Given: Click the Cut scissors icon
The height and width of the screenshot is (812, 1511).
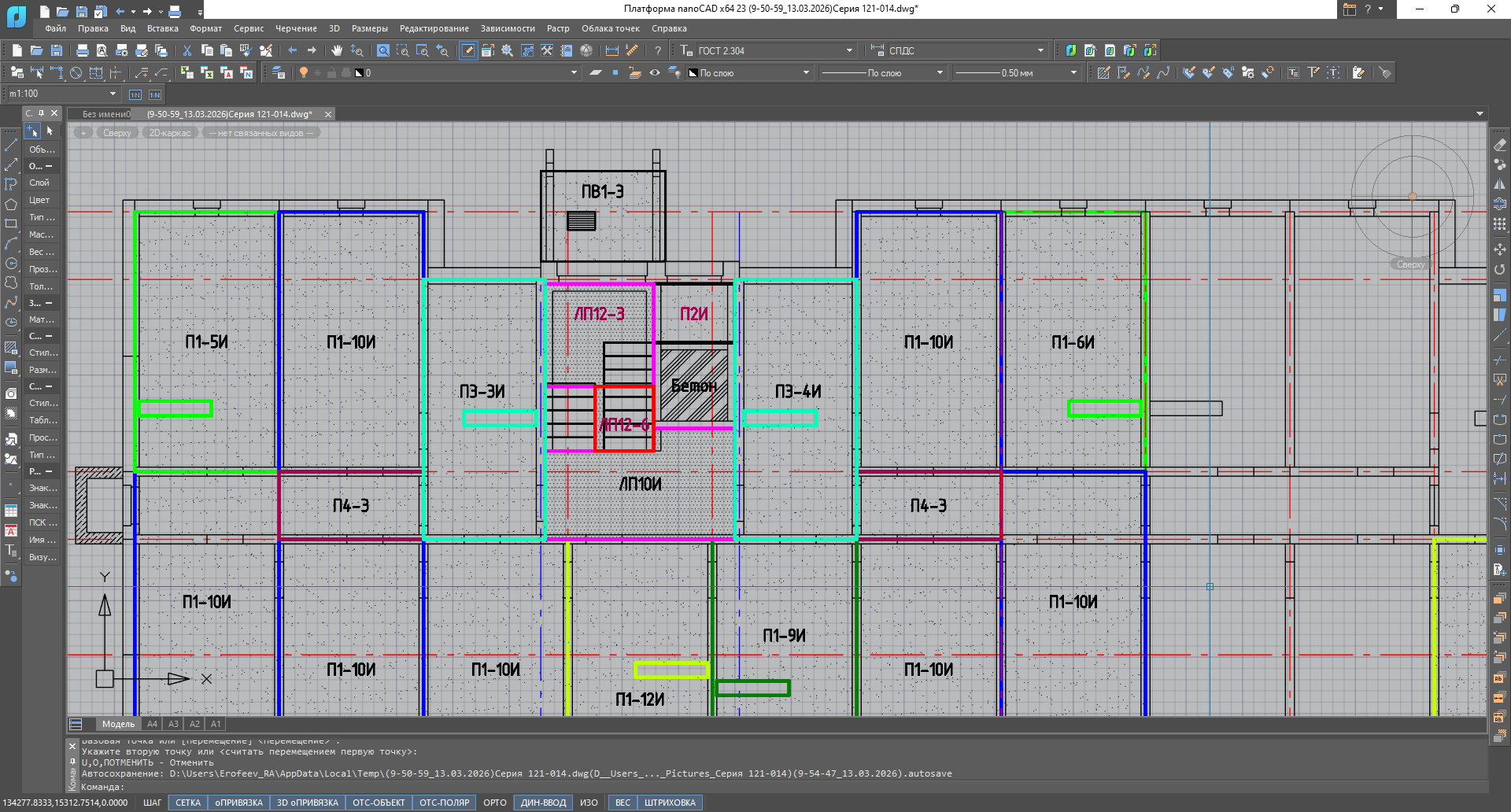Looking at the screenshot, I should [x=187, y=50].
